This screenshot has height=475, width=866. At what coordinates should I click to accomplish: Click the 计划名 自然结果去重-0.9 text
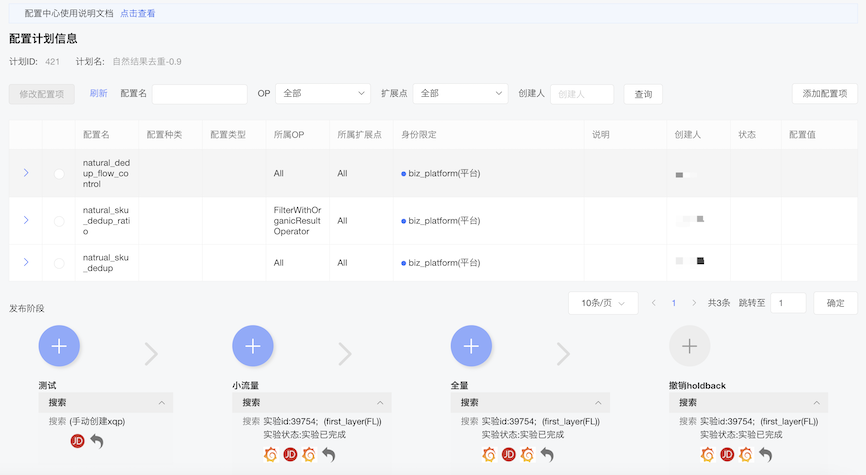(129, 61)
